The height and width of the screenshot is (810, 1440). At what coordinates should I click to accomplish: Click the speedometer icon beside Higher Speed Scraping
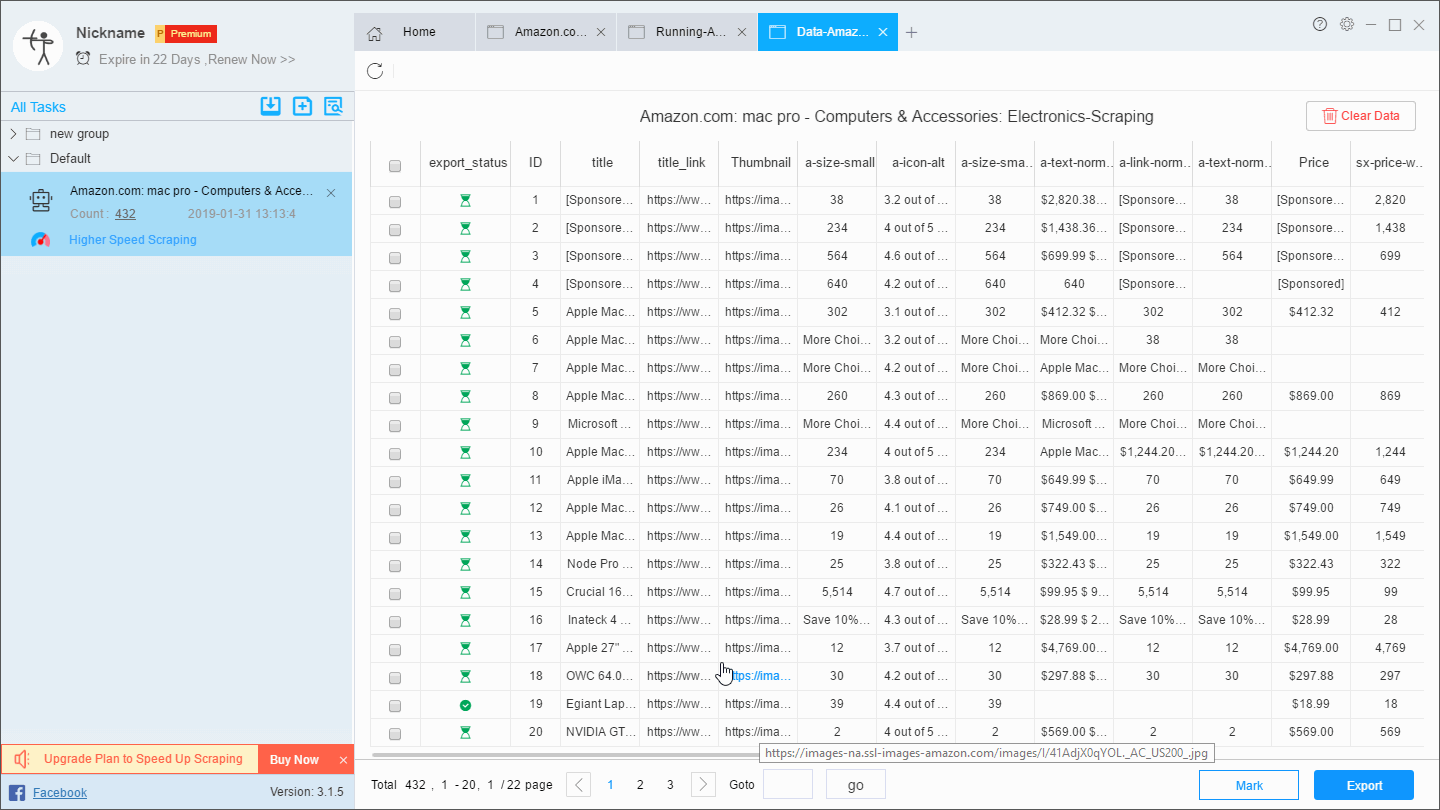[x=41, y=240]
